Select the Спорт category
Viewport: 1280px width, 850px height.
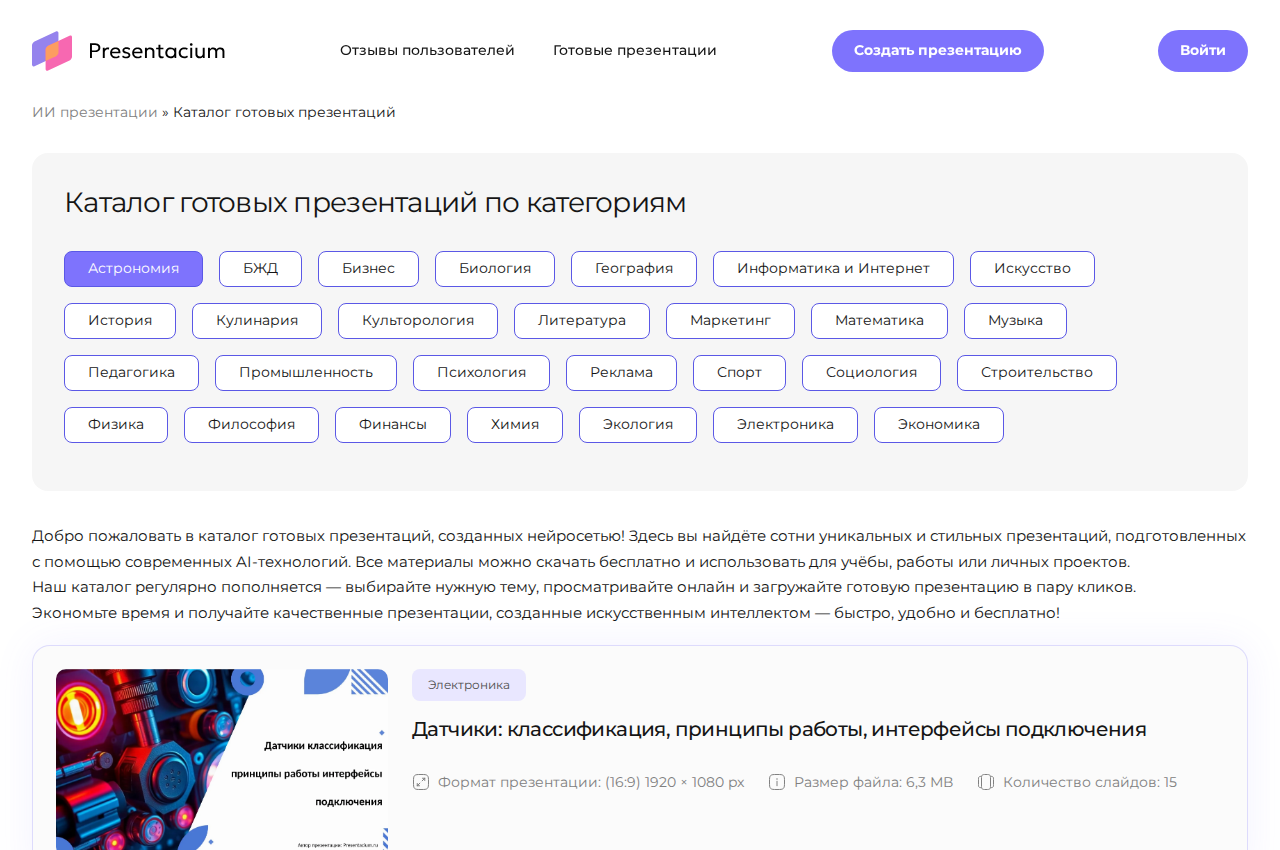[739, 373]
